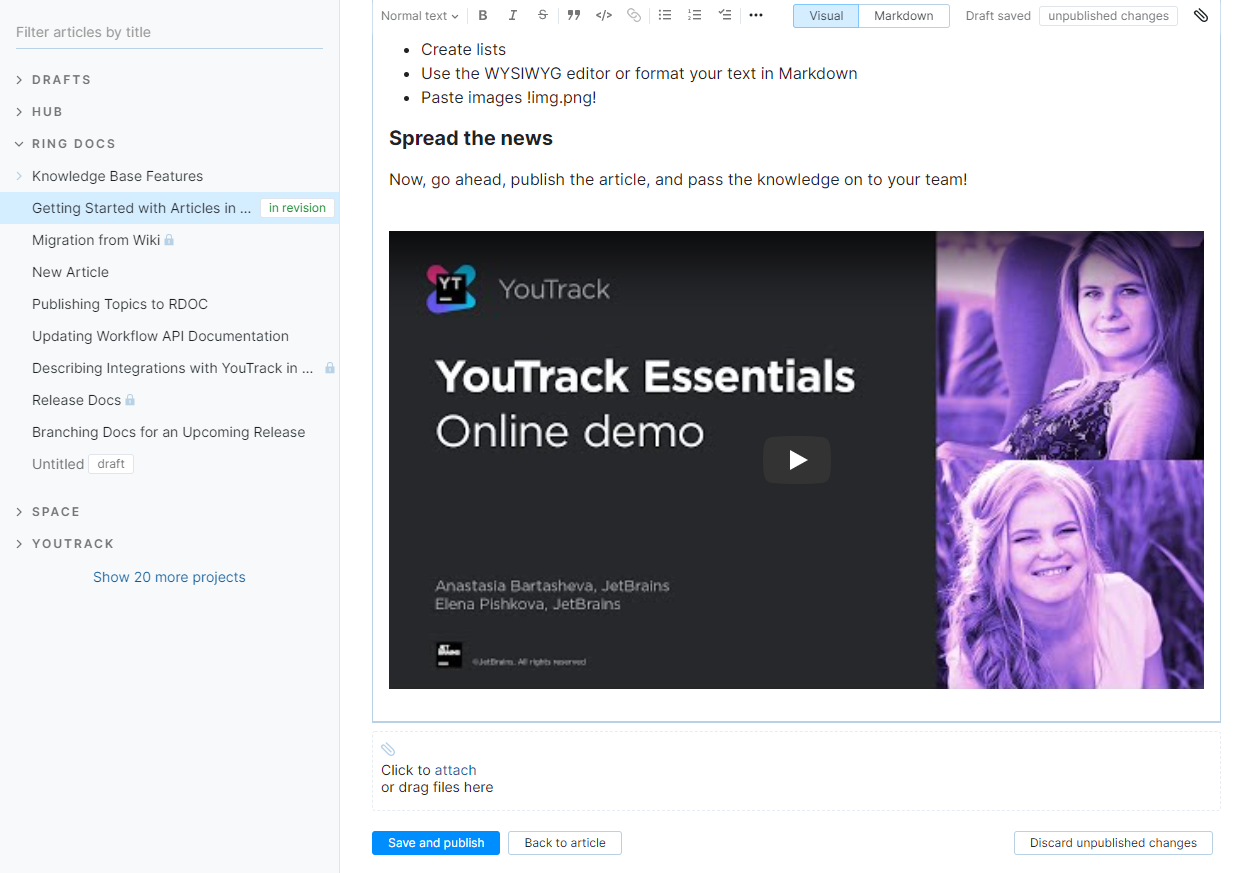Viewport: 1252px width, 873px height.
Task: Click Save and publish
Action: [435, 843]
